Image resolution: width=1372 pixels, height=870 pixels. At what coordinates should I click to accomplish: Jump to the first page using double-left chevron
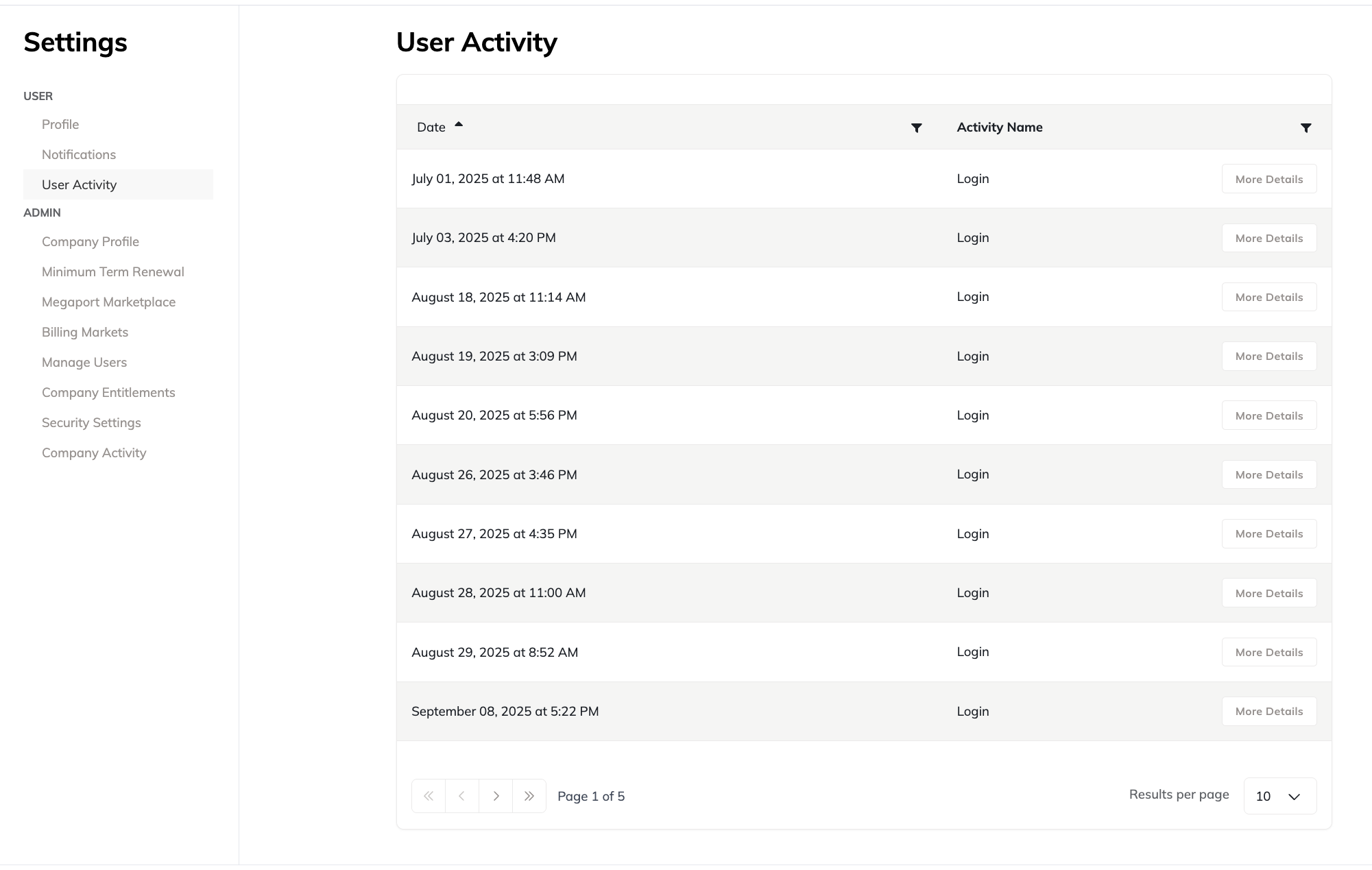point(429,796)
